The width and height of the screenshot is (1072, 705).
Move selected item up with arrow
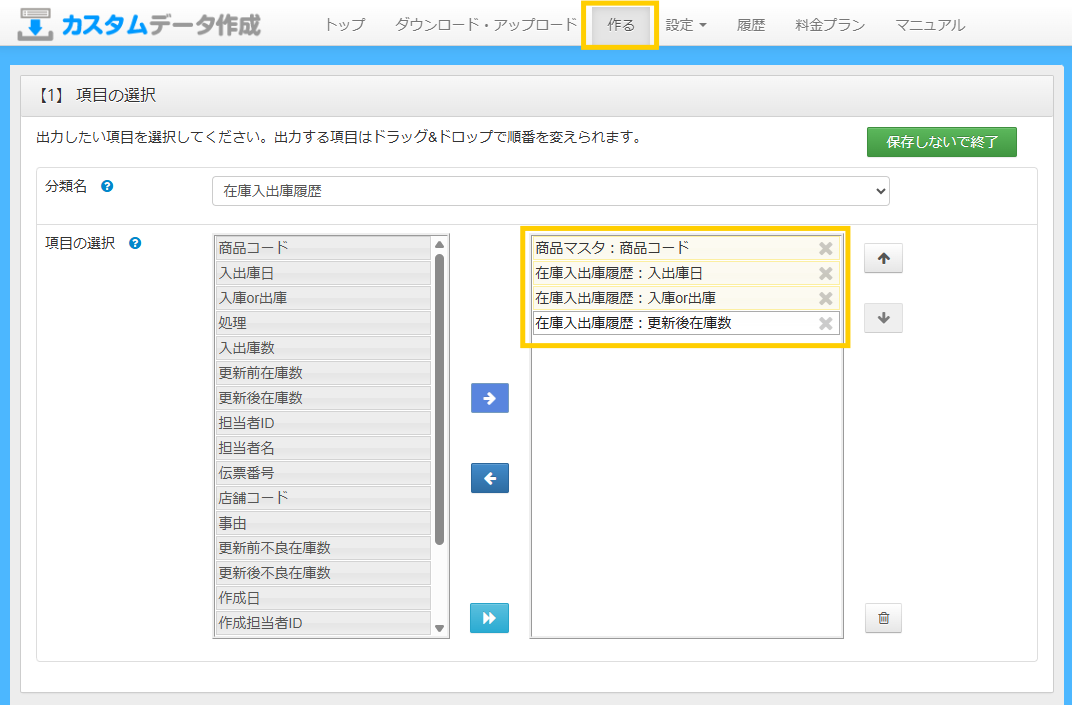point(883,258)
